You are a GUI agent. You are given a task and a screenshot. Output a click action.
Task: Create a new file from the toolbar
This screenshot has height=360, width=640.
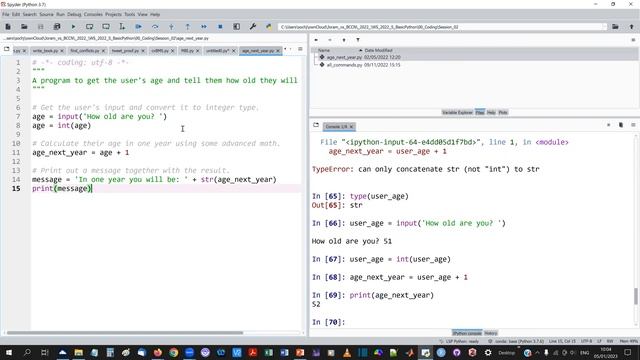tap(8, 27)
